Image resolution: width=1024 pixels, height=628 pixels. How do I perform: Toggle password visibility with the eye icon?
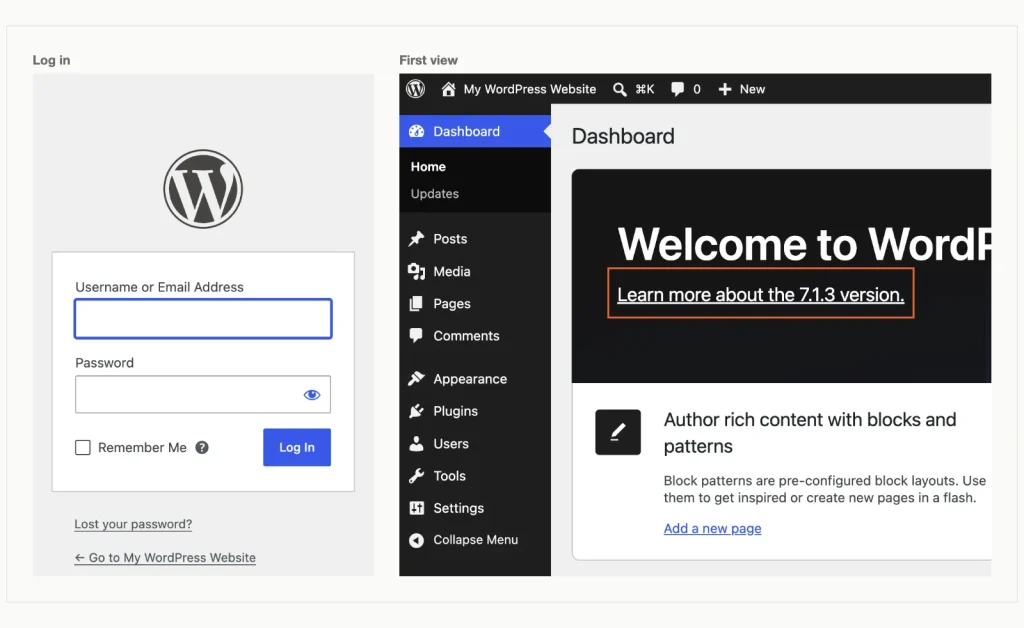pyautogui.click(x=312, y=394)
